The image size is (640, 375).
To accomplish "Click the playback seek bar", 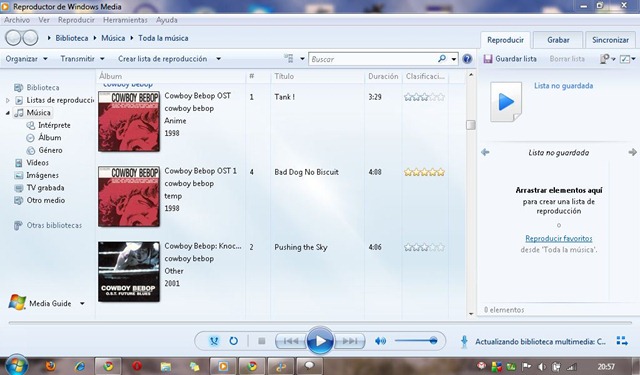I will [x=320, y=323].
